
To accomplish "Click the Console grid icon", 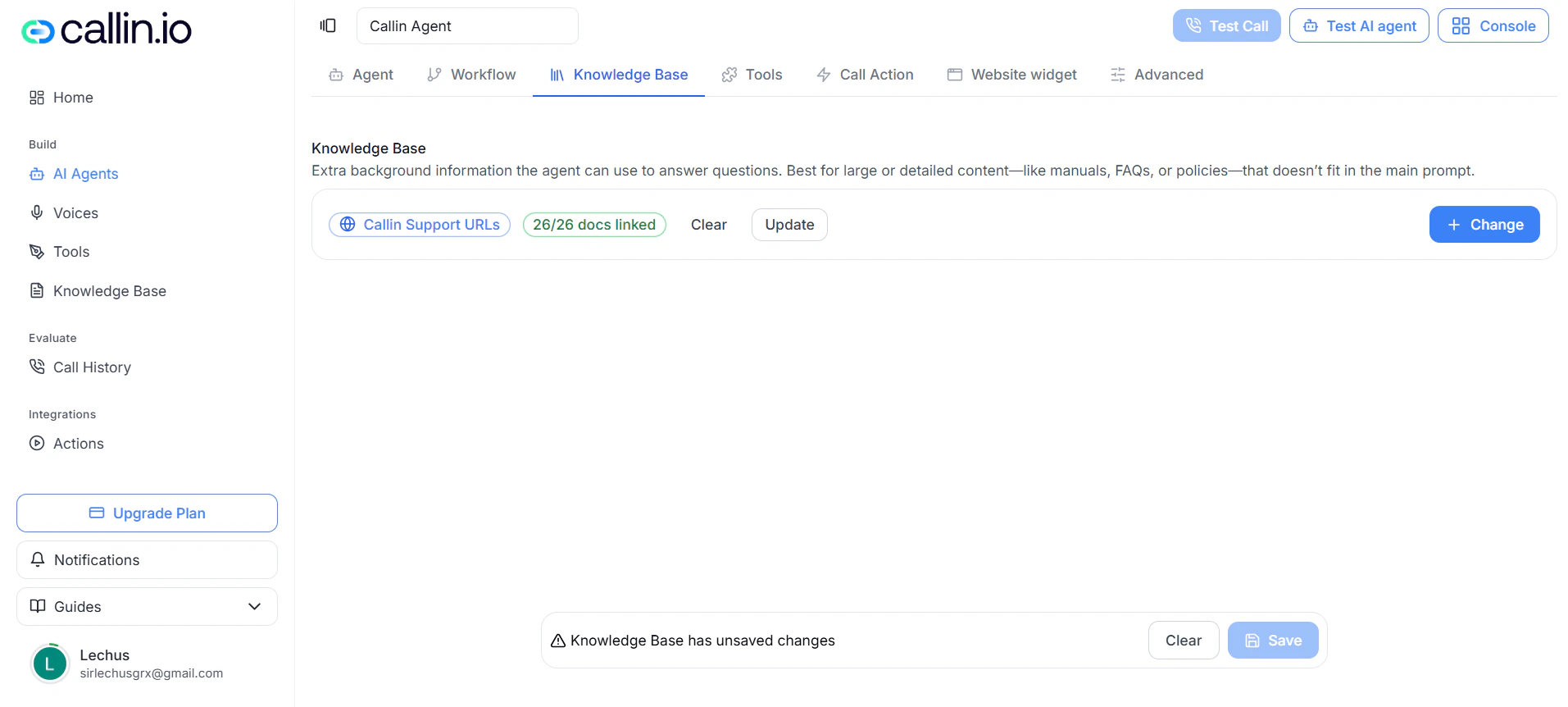I will [x=1461, y=26].
